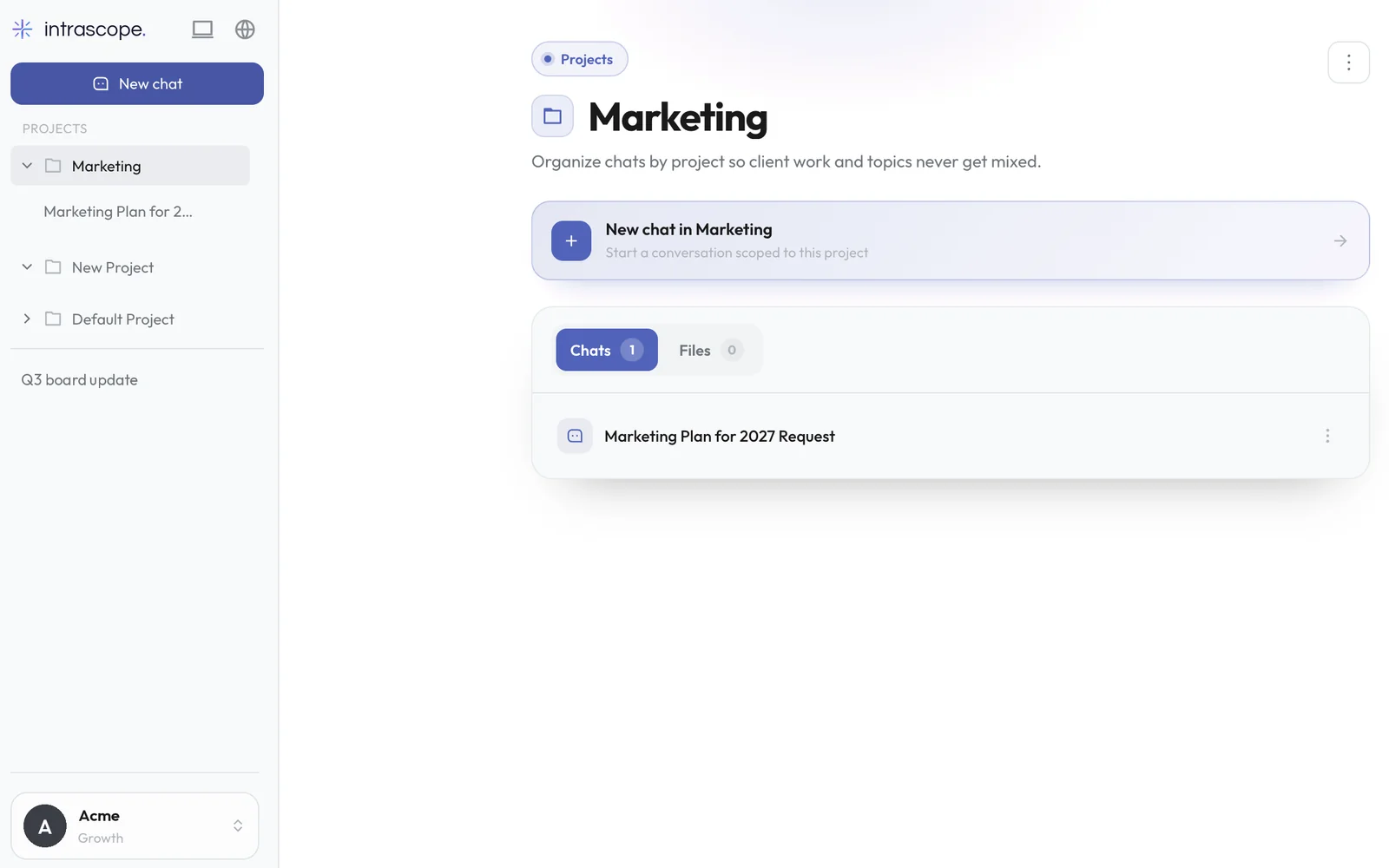
Task: Click the PROJECTS section heading
Action: coord(55,128)
